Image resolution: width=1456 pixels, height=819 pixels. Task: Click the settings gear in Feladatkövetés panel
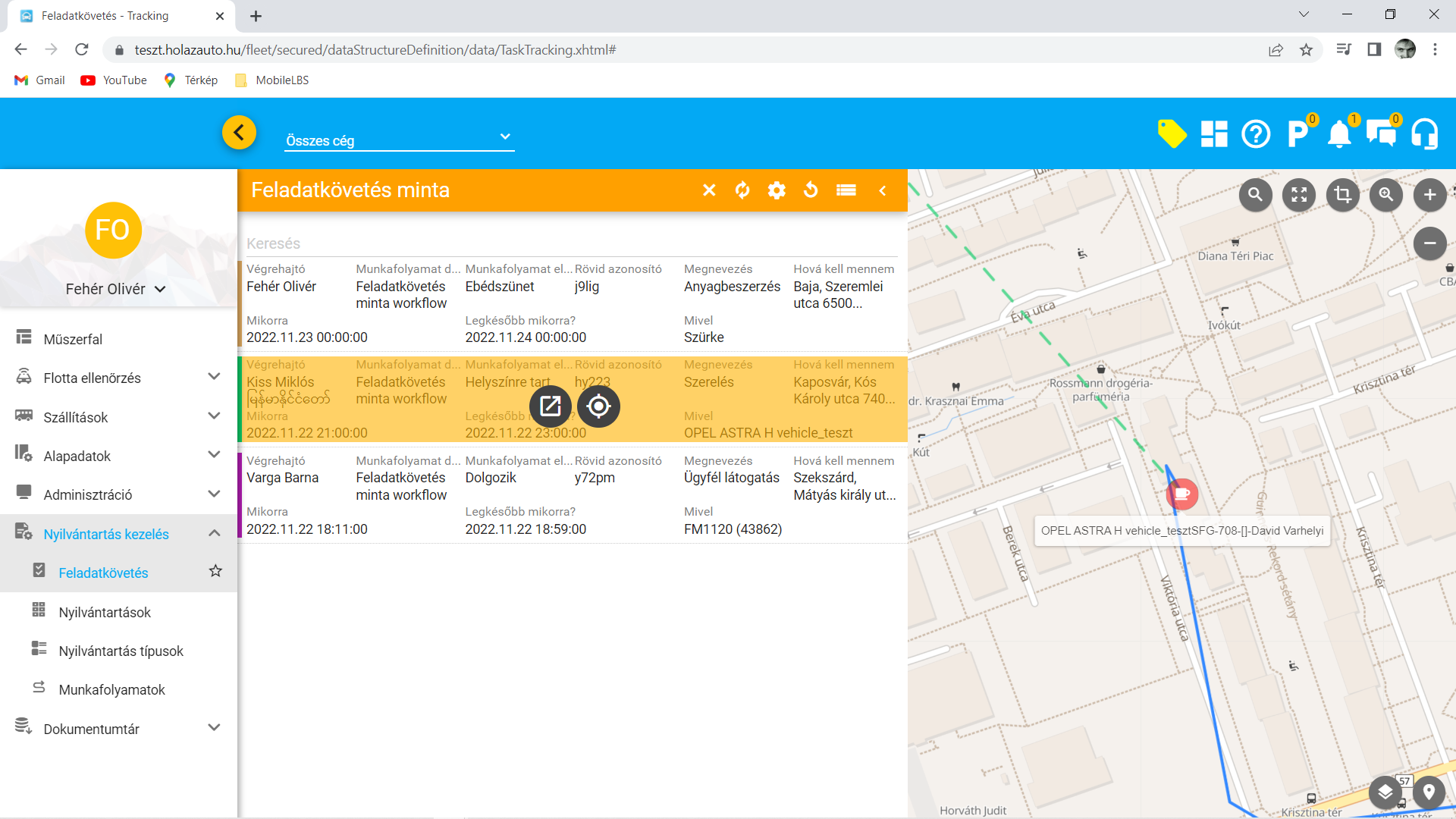(777, 190)
